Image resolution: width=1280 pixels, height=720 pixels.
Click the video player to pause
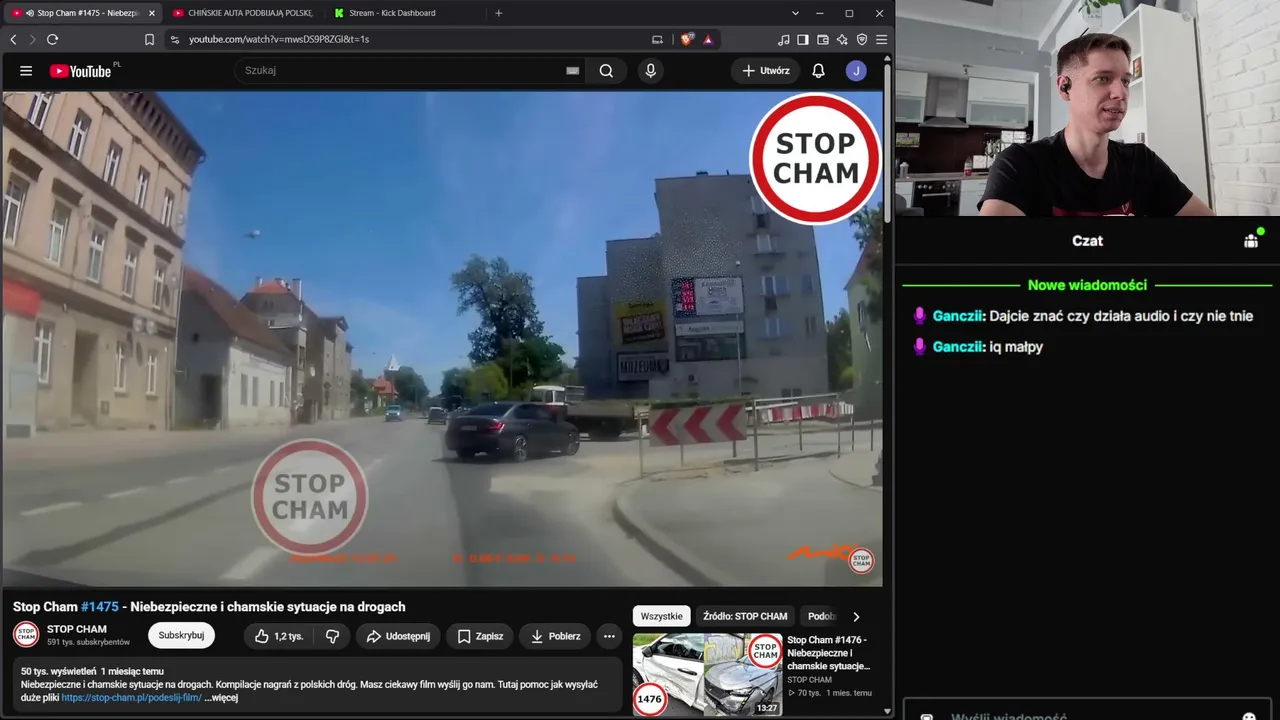pos(443,338)
